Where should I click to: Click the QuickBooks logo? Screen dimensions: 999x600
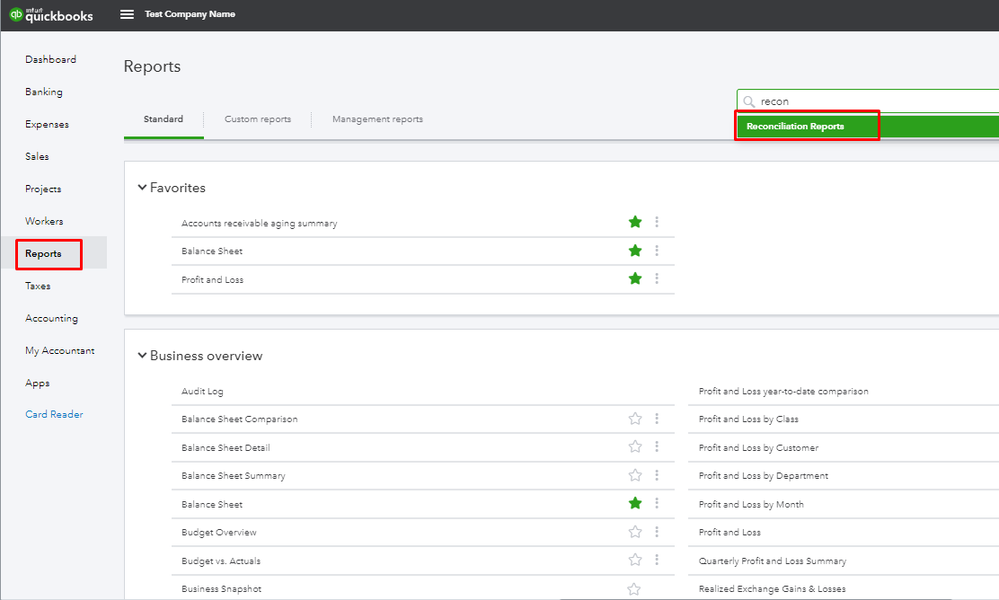coord(51,15)
